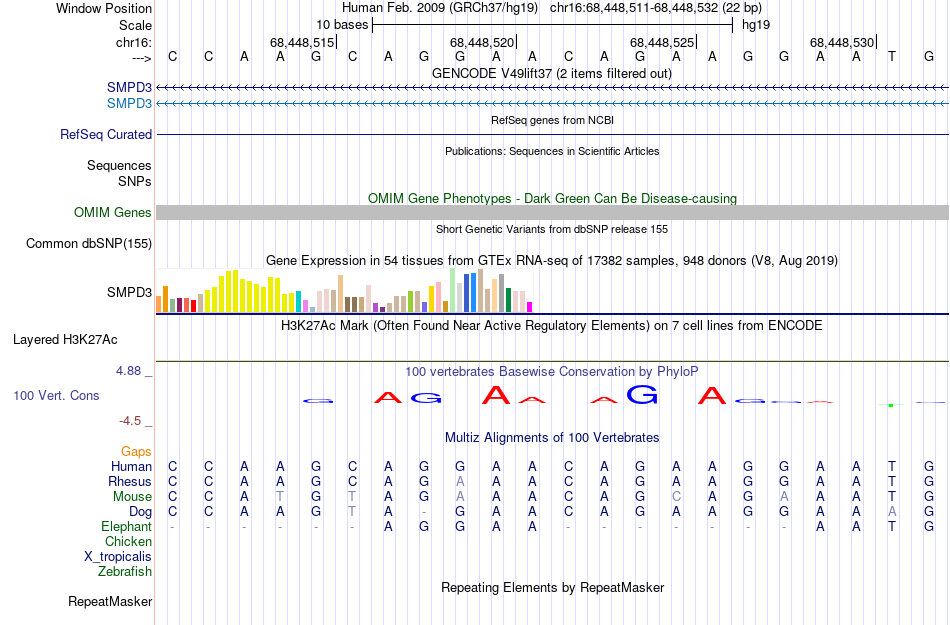This screenshot has height=625, width=950.
Task: Open the Common dbSNP(155) track label
Action: (x=89, y=243)
